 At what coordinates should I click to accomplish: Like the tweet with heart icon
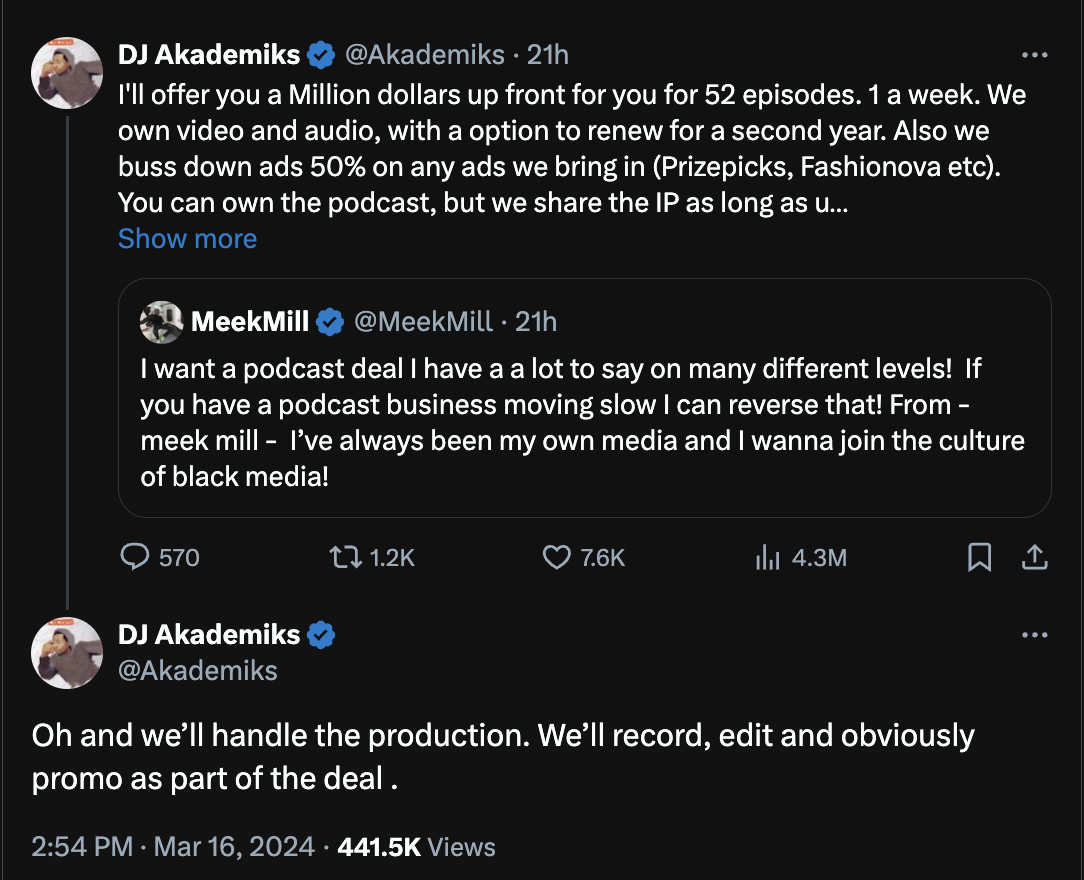click(556, 557)
